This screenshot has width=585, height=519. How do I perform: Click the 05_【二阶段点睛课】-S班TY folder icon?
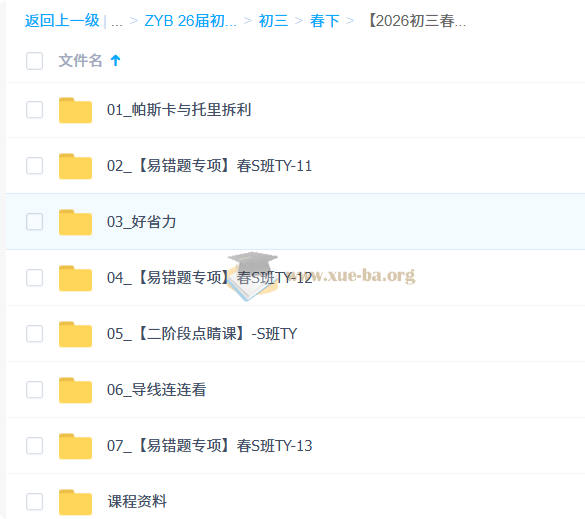click(75, 334)
